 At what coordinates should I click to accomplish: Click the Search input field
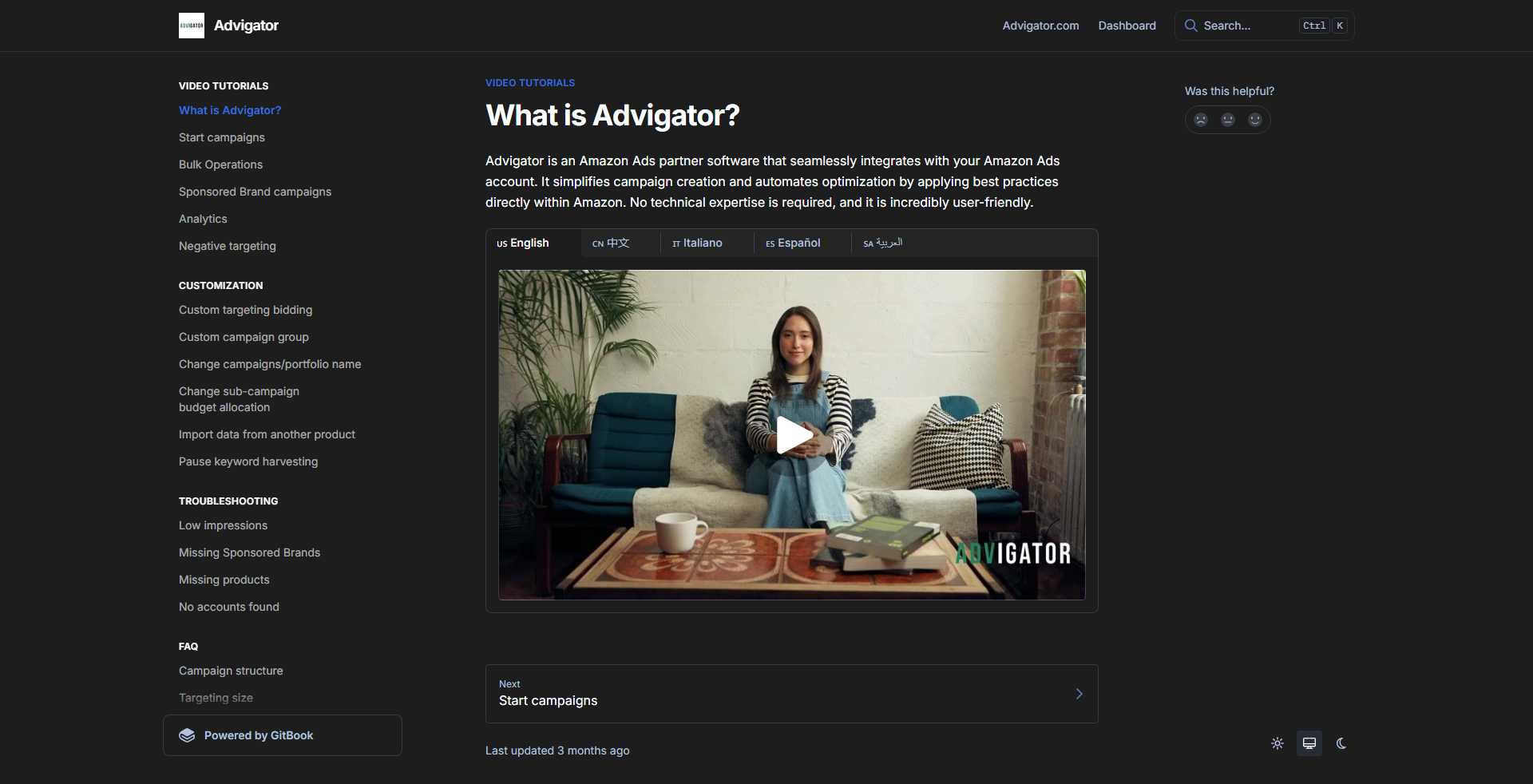point(1265,26)
